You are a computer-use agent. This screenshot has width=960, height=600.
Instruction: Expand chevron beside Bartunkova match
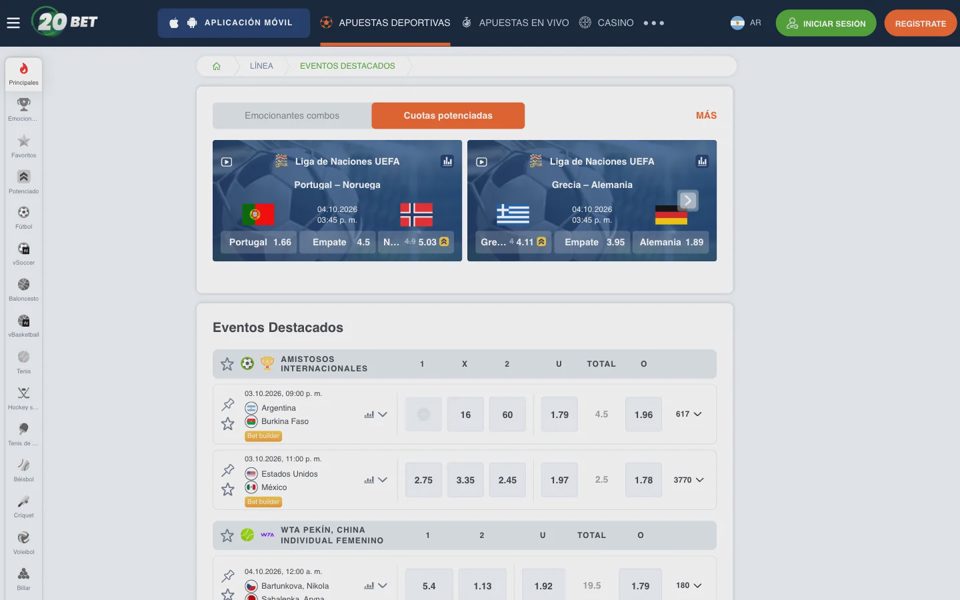[383, 586]
